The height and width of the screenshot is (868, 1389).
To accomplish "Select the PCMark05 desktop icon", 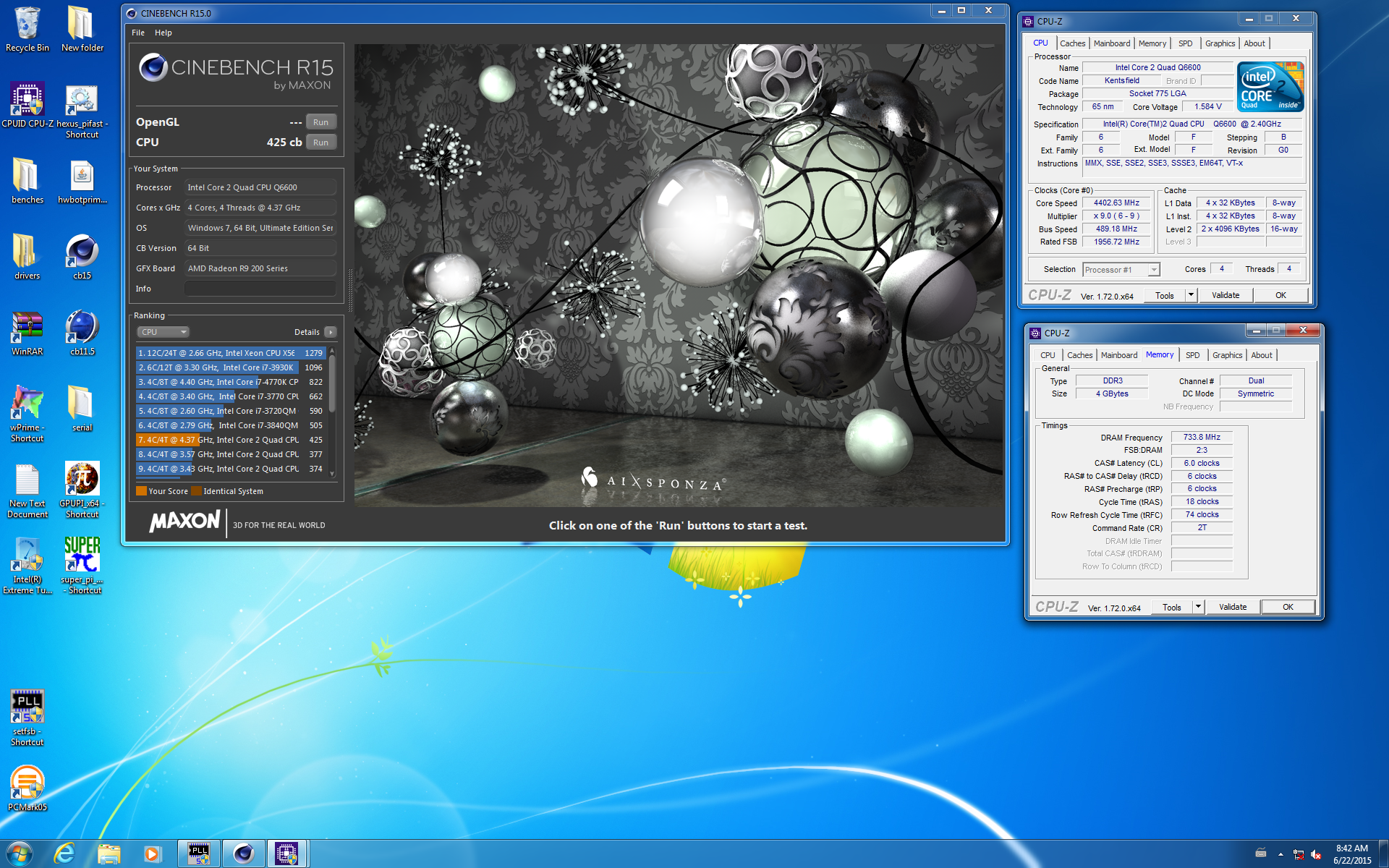I will [x=27, y=788].
